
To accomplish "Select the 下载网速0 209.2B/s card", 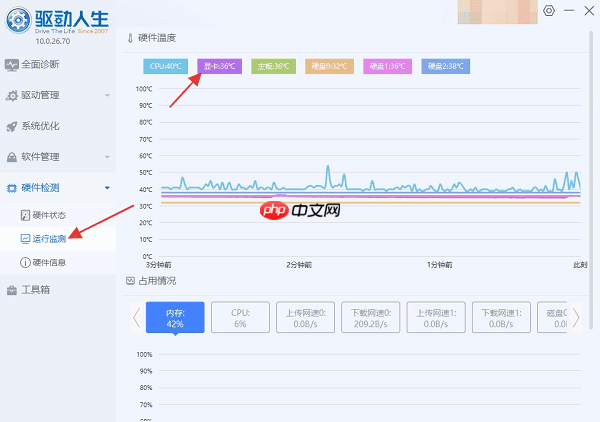I will tap(369, 318).
